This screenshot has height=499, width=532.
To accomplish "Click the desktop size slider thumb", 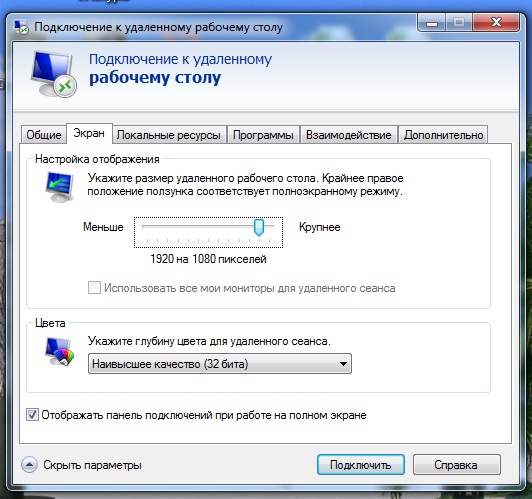I will click(259, 227).
